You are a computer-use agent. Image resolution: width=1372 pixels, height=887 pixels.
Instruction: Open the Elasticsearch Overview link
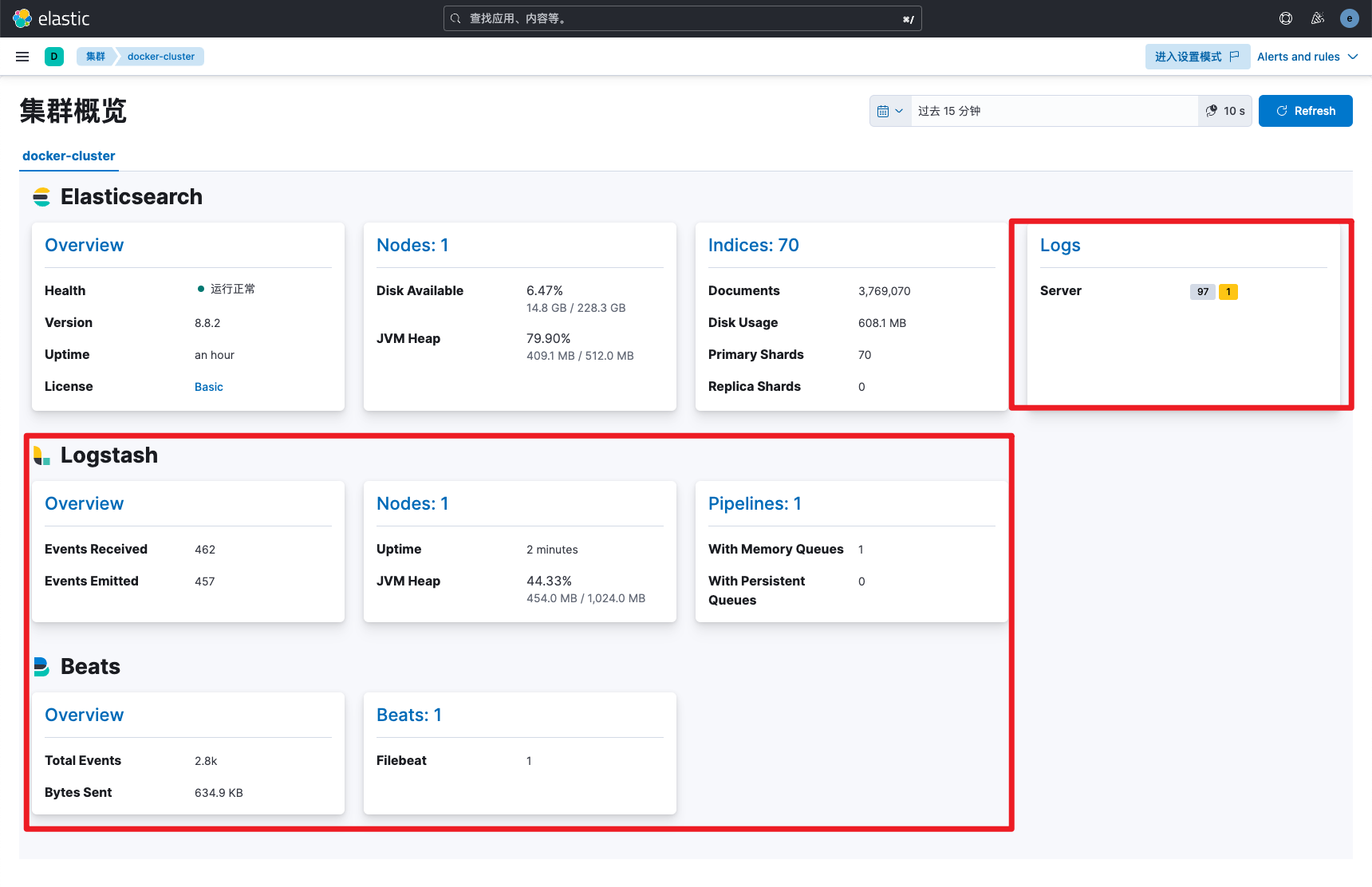(x=85, y=246)
